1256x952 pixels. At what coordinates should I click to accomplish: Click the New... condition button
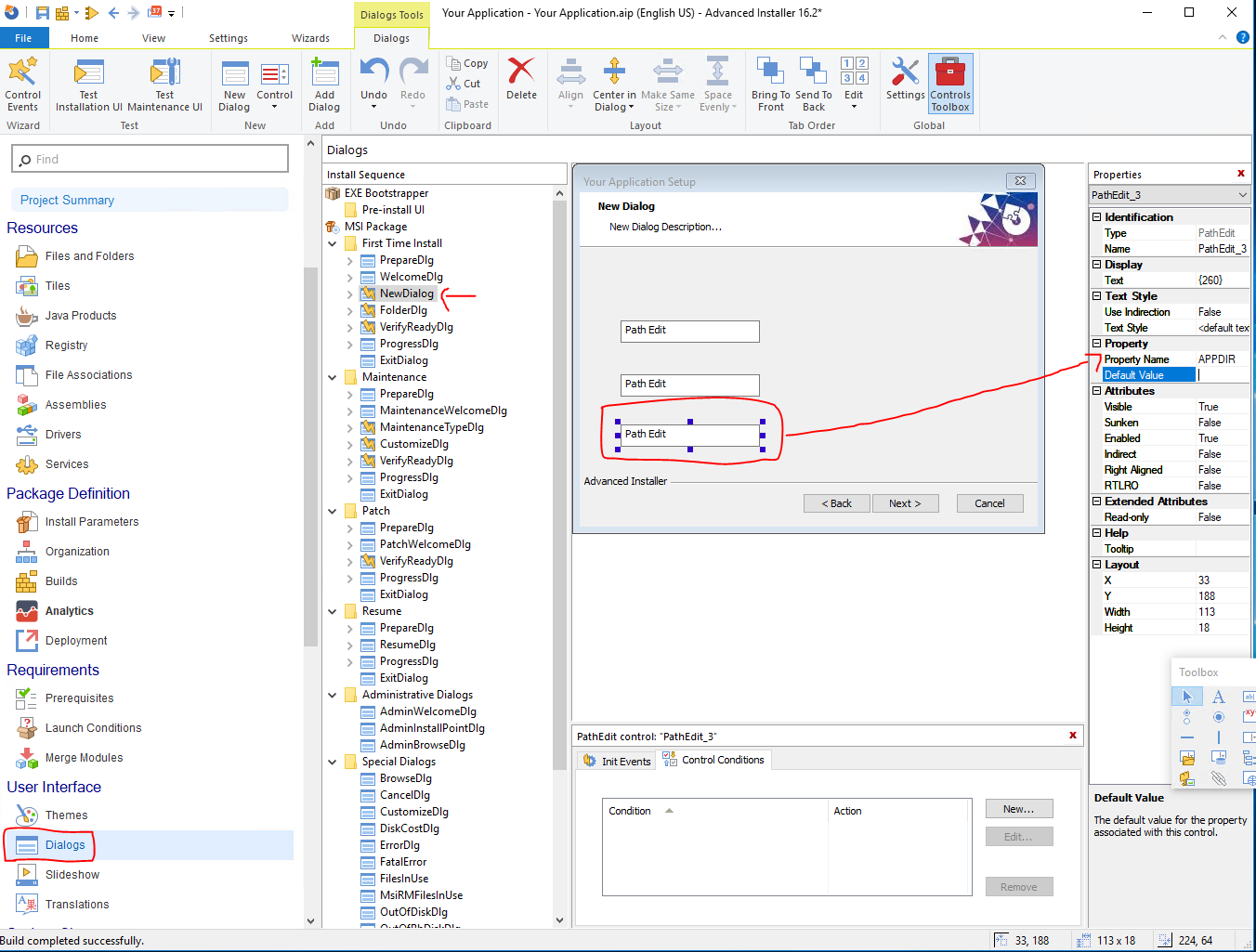[x=1018, y=809]
